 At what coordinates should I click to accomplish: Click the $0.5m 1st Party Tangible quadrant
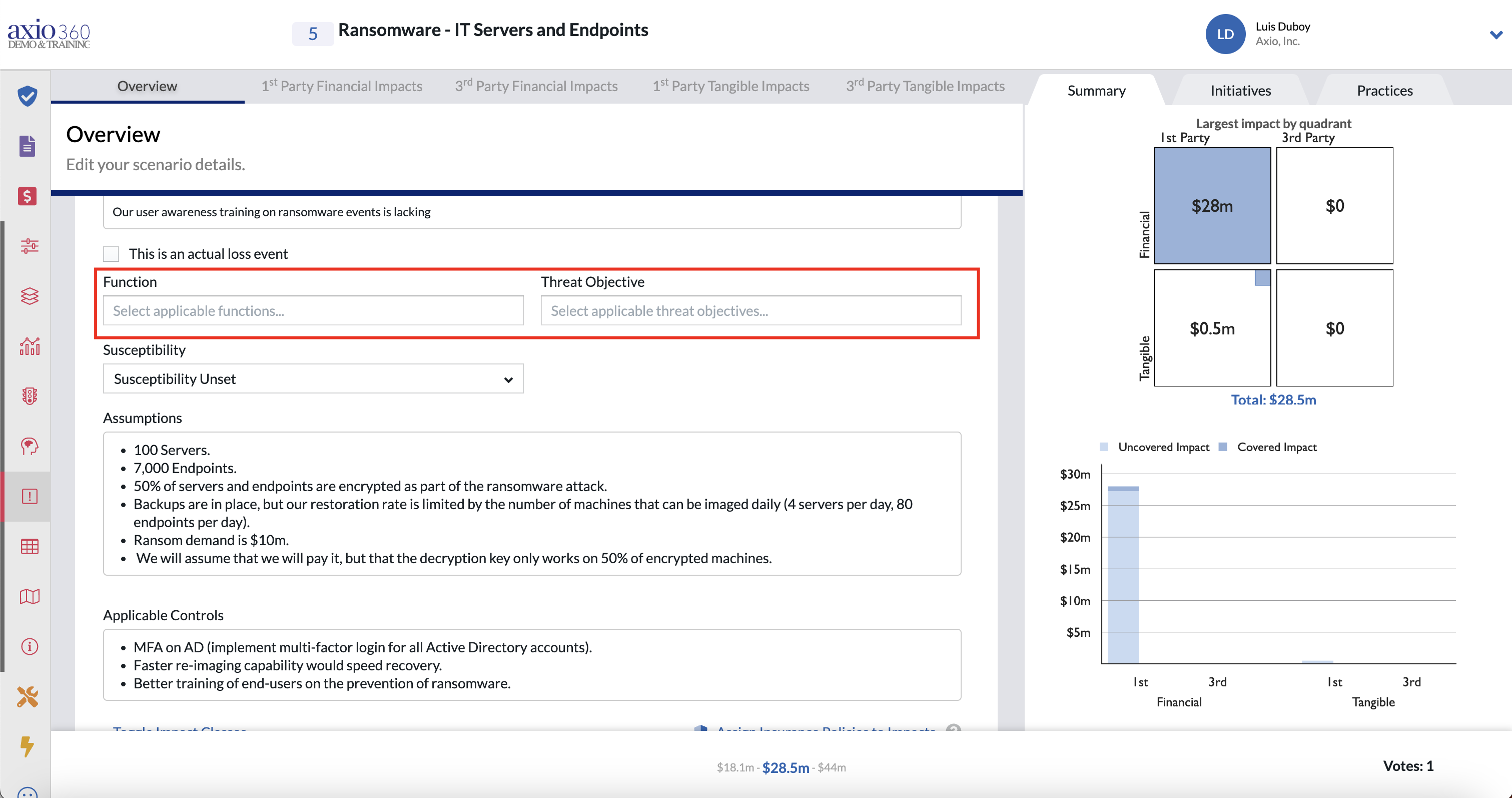click(x=1212, y=327)
